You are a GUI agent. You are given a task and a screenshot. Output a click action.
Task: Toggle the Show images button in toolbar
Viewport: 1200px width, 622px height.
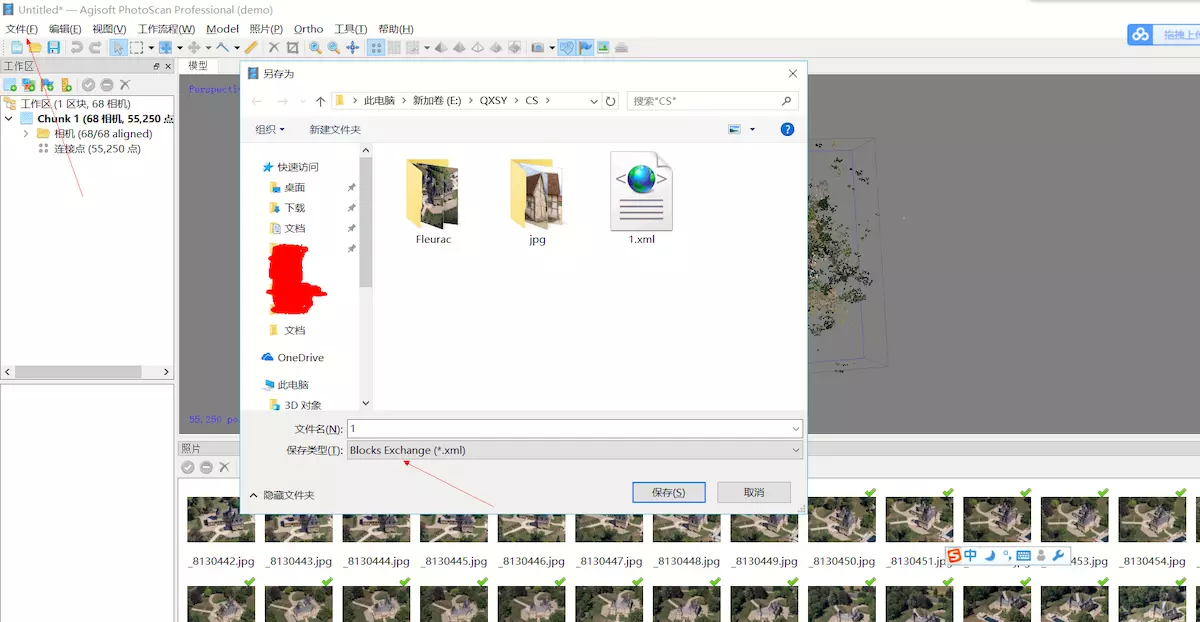tap(604, 48)
